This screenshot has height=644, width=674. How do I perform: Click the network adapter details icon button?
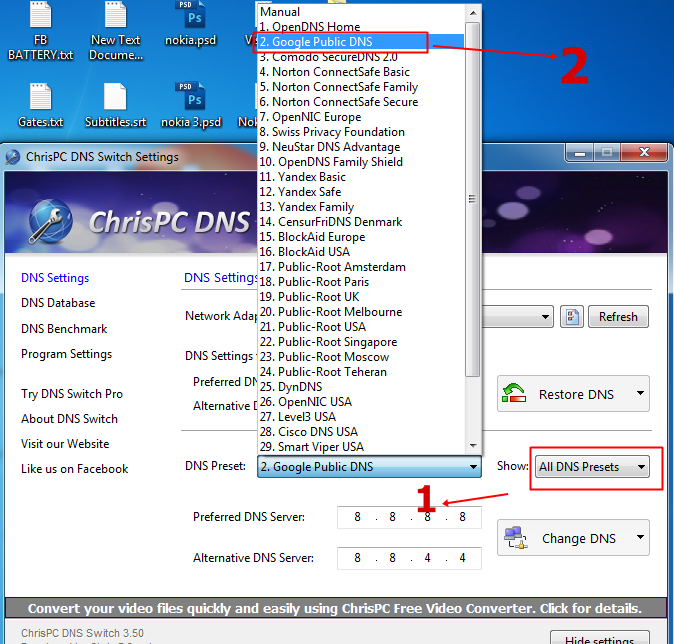pyautogui.click(x=572, y=317)
